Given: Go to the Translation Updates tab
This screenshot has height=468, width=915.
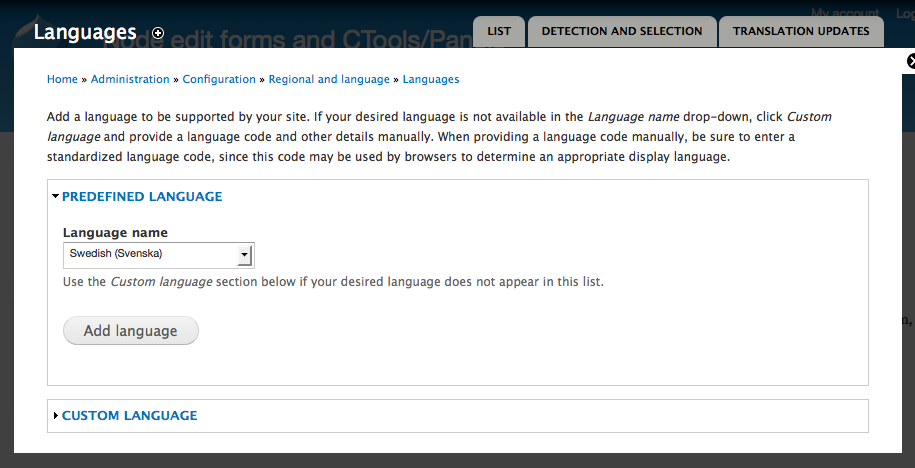Looking at the screenshot, I should coord(801,32).
